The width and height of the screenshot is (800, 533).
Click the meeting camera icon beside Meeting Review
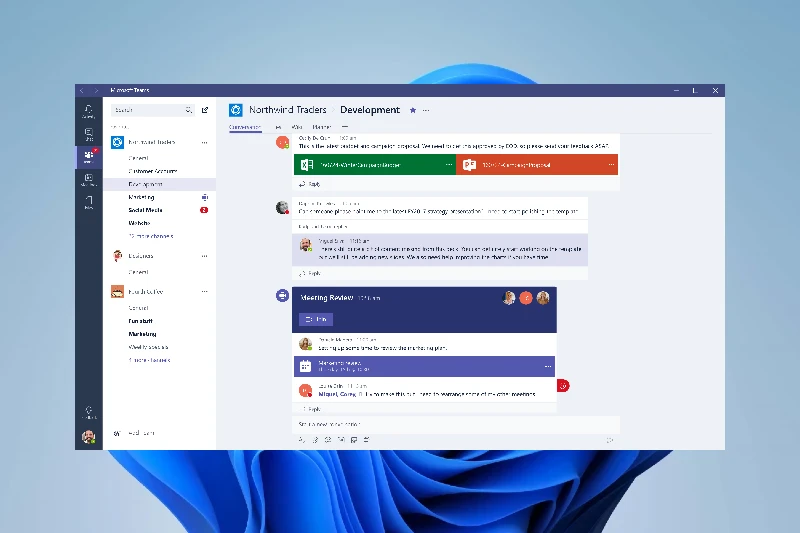(282, 295)
